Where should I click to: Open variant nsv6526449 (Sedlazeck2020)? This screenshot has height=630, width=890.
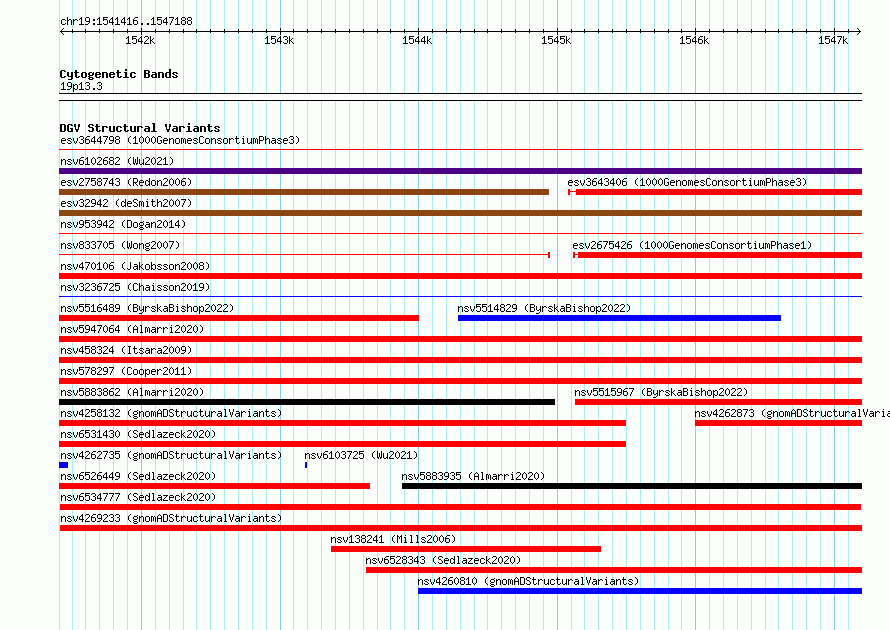pyautogui.click(x=138, y=476)
